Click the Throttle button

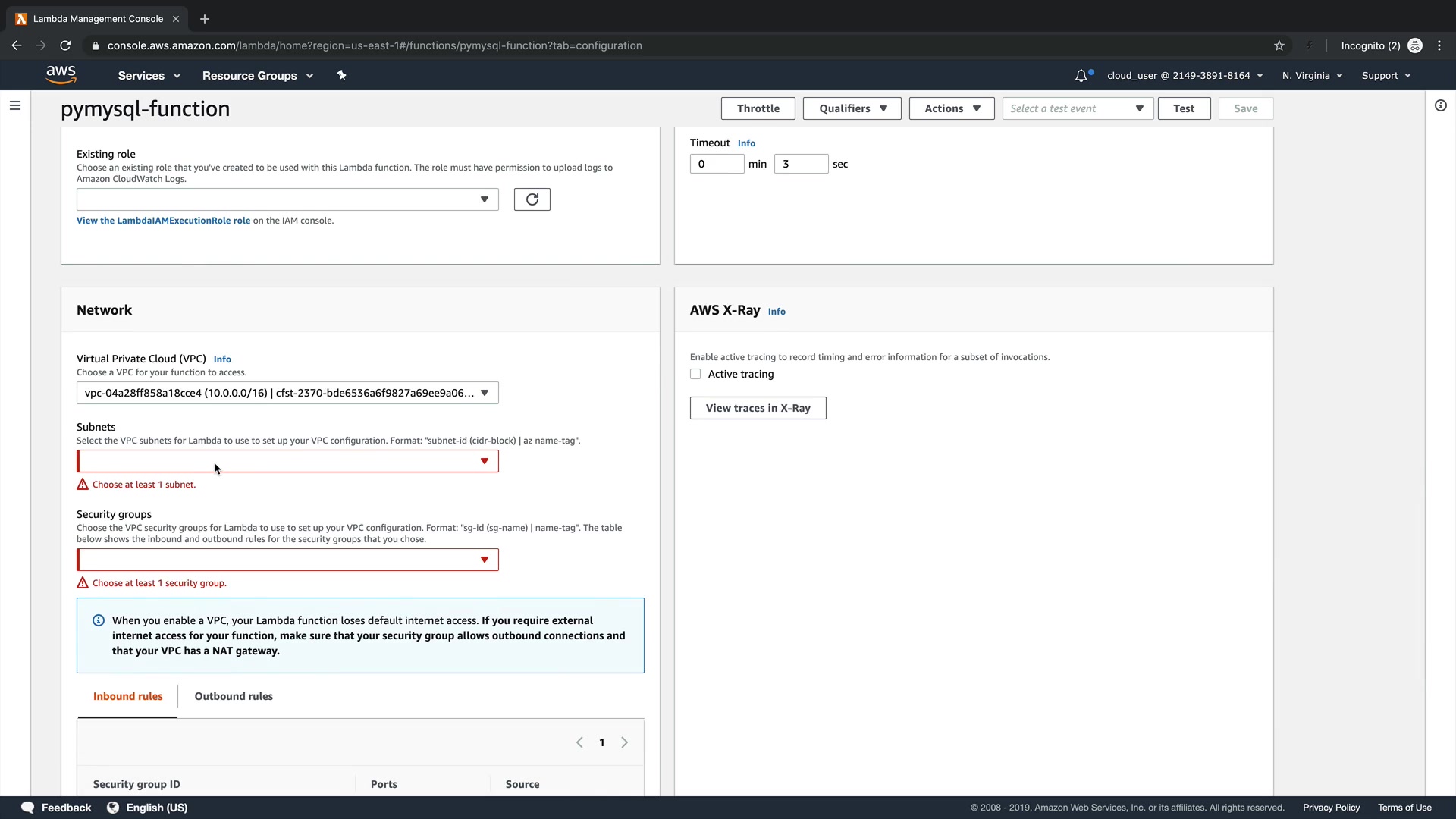point(758,108)
